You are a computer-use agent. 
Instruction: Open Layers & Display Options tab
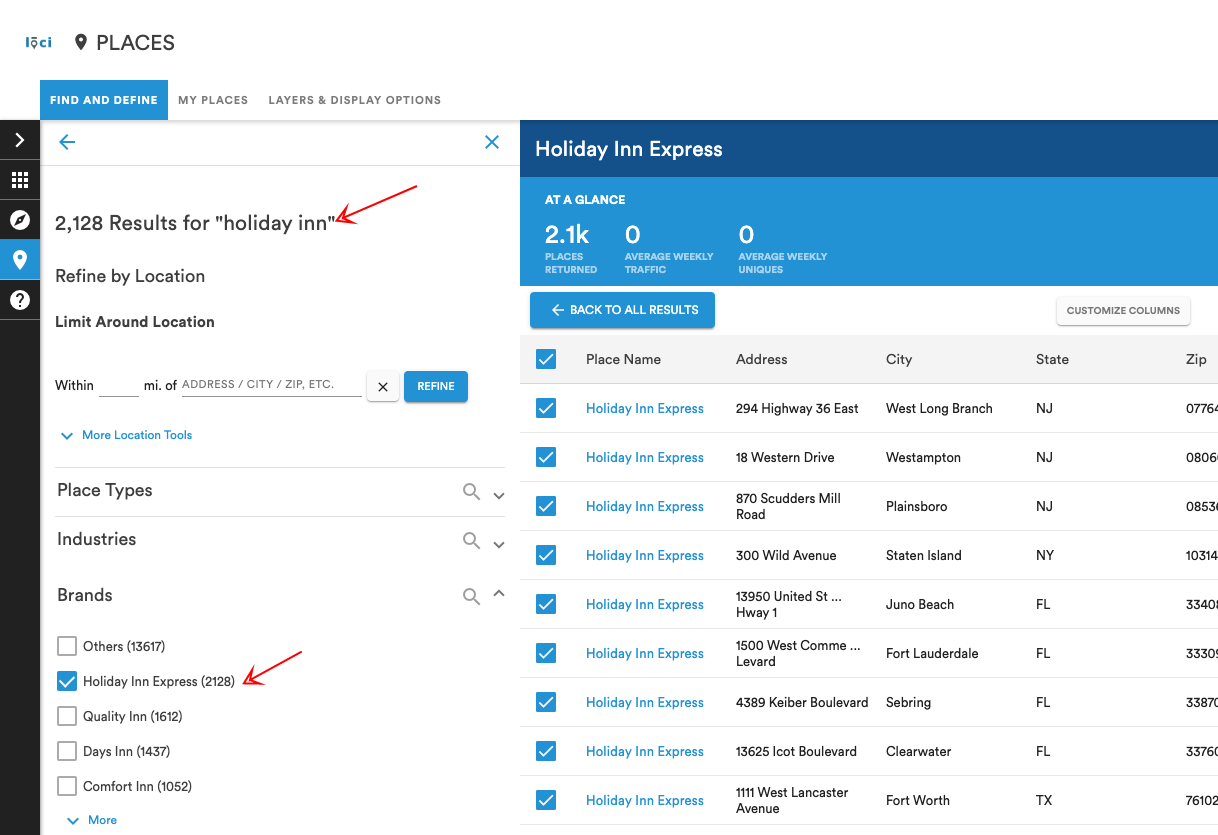click(x=355, y=100)
